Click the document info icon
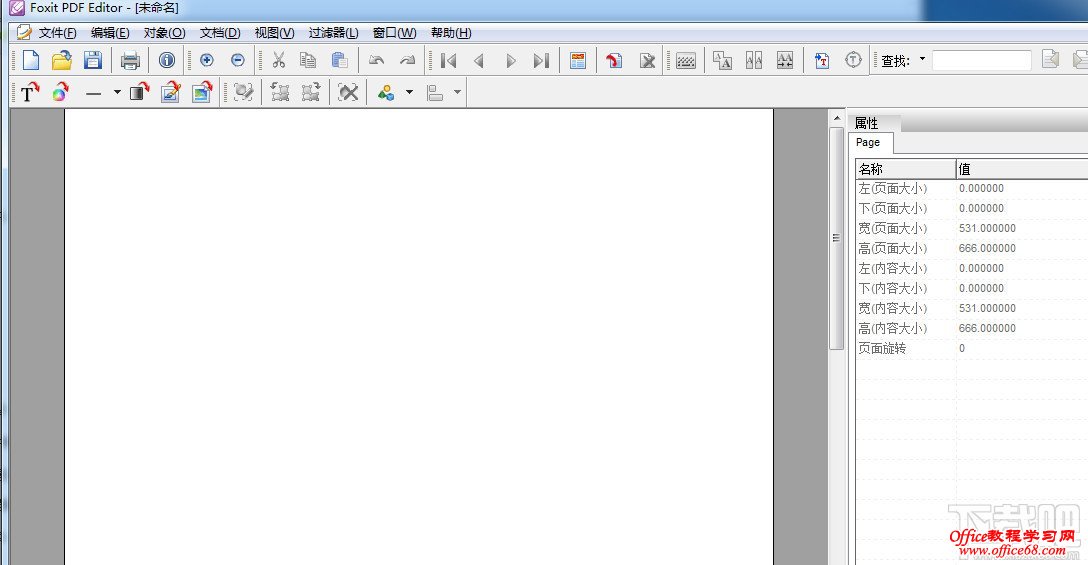This screenshot has height=565, width=1088. 167,61
